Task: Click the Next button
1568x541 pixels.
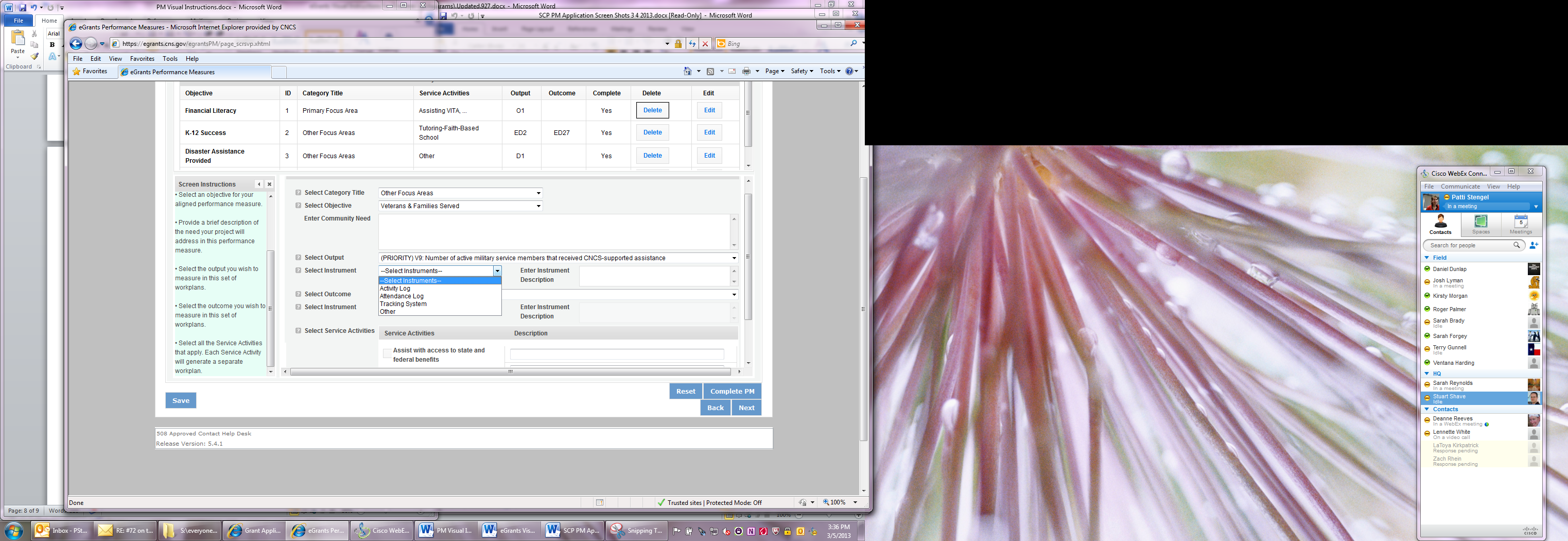Action: coord(746,408)
